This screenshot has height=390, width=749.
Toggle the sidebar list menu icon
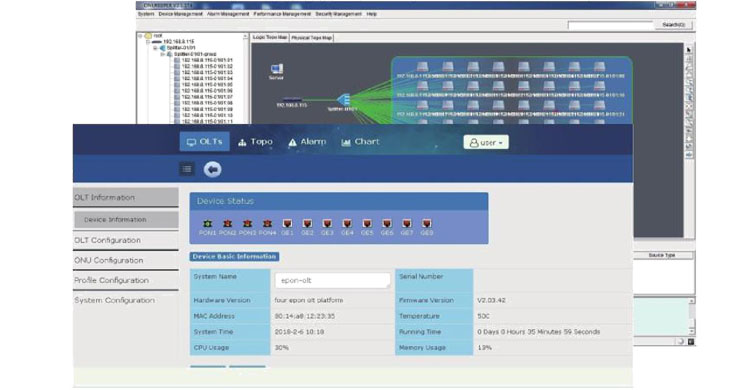(x=187, y=169)
